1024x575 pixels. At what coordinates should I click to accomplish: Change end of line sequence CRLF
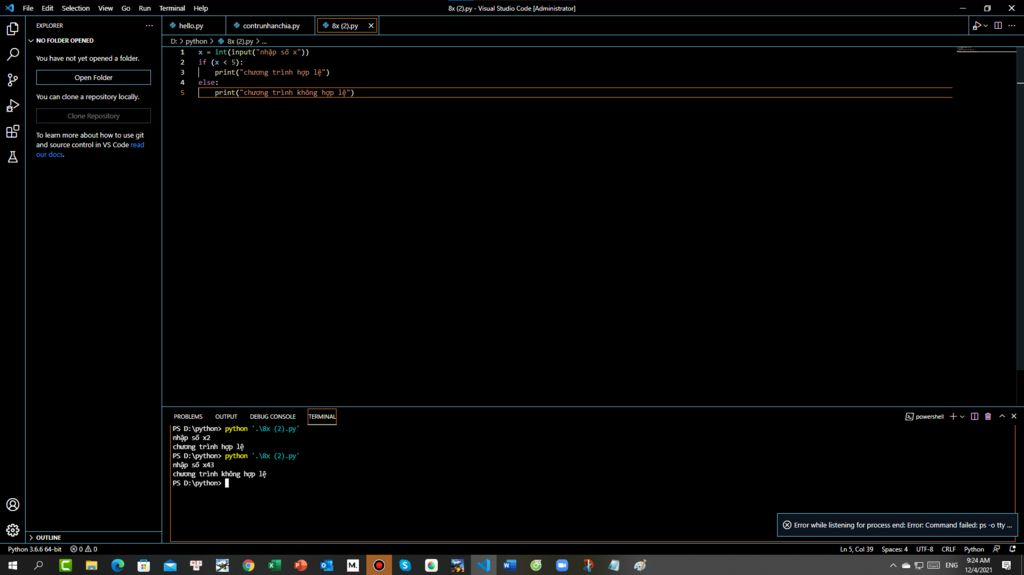(x=948, y=549)
